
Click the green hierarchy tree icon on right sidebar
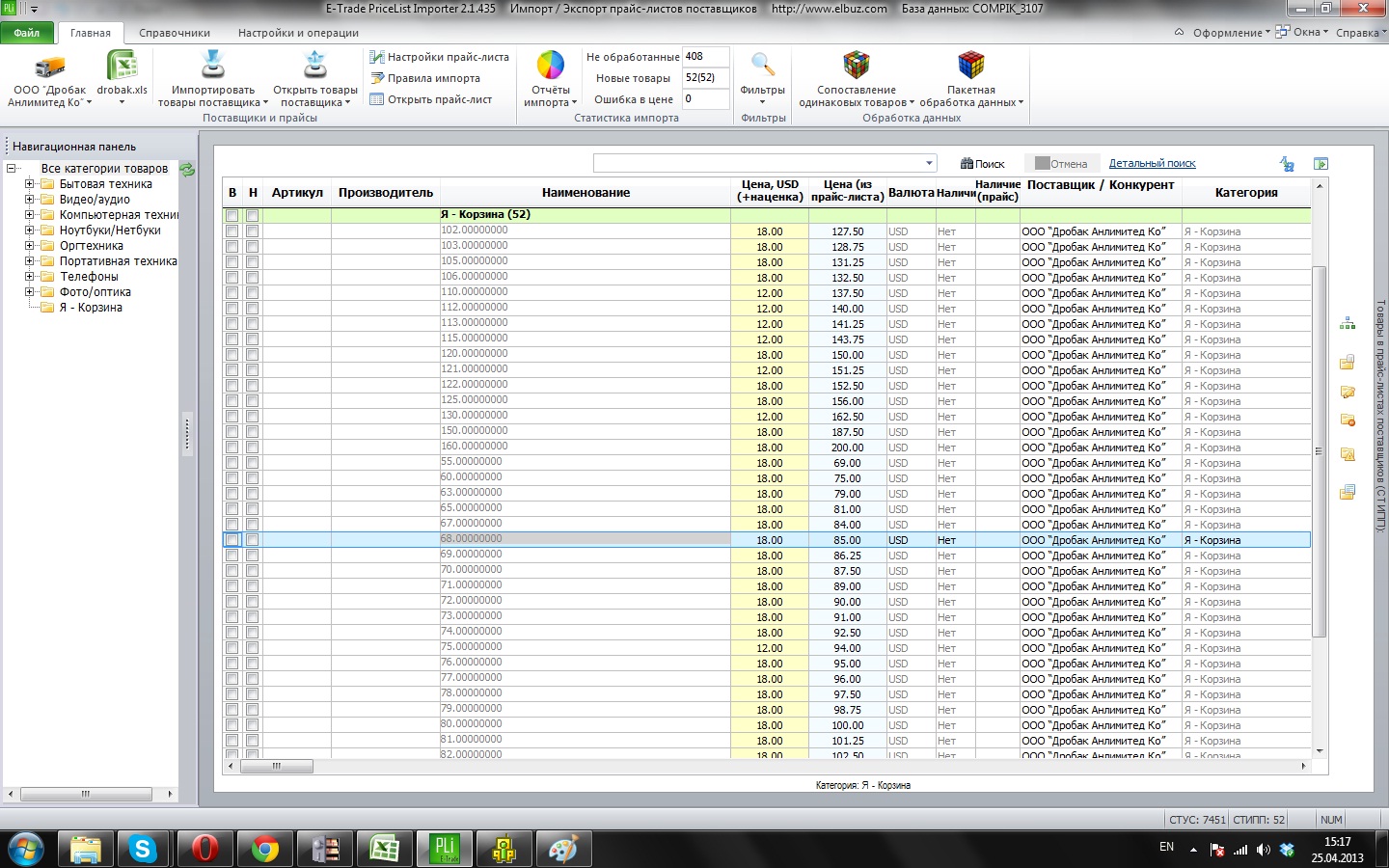[x=1348, y=324]
